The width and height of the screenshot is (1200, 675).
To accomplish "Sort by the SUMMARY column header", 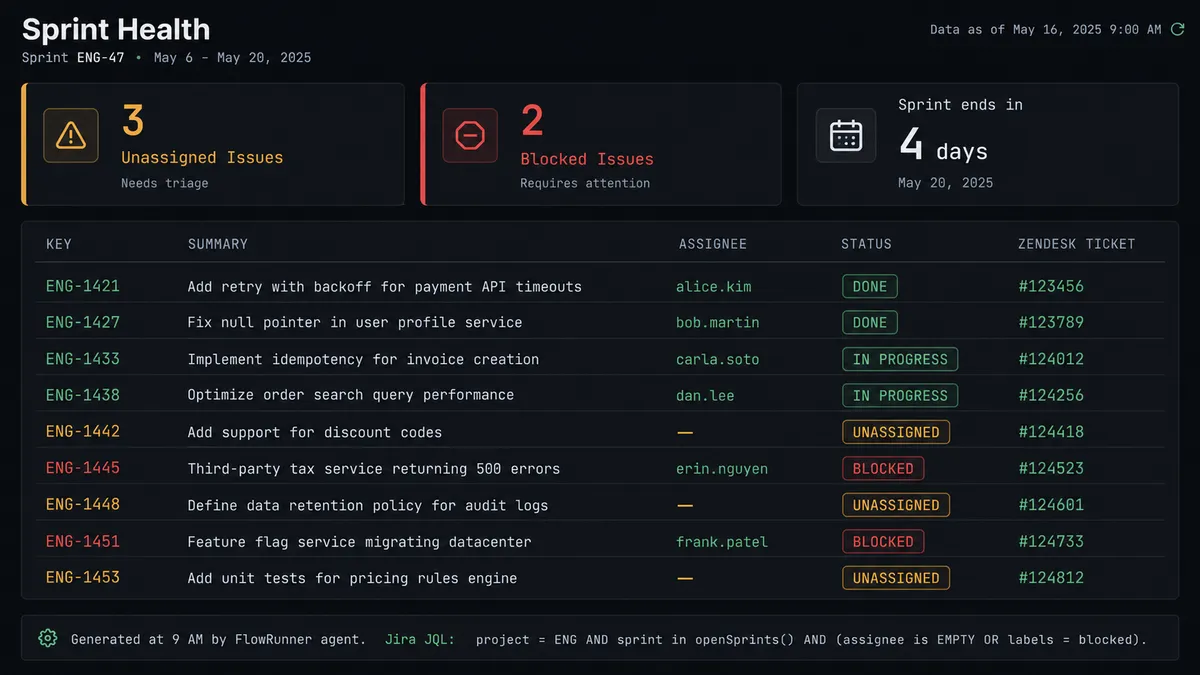I will pyautogui.click(x=218, y=244).
